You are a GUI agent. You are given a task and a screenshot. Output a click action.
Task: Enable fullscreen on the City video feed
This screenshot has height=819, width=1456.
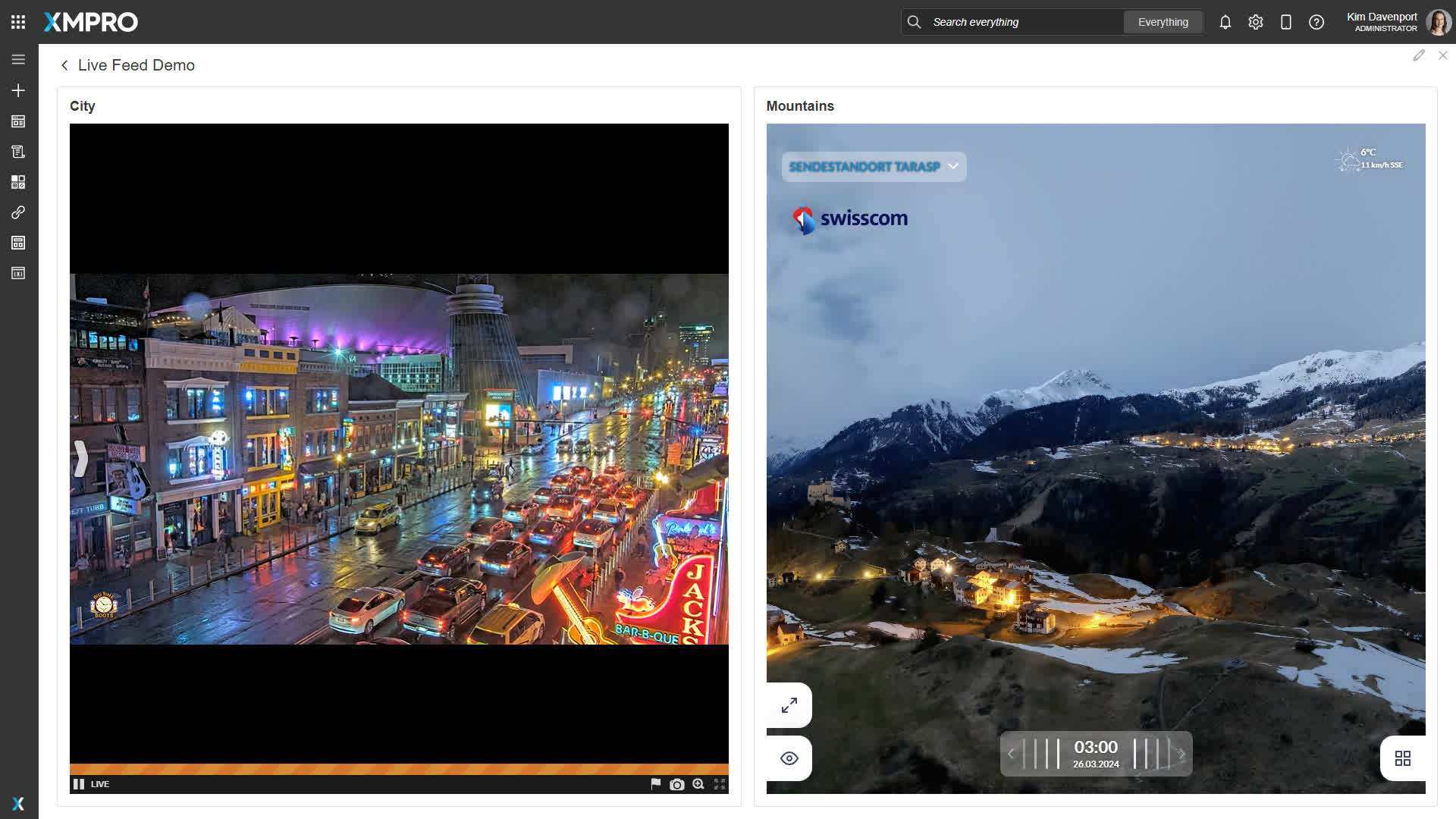(718, 784)
